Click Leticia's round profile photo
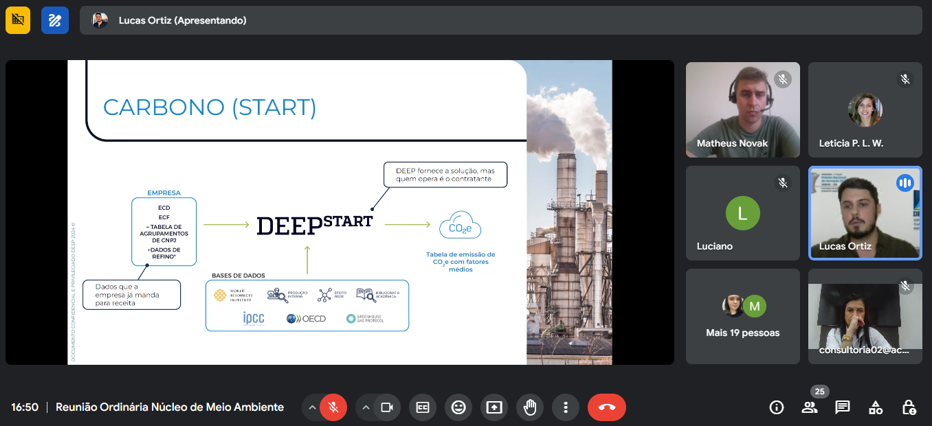Image resolution: width=932 pixels, height=426 pixels. (x=865, y=109)
